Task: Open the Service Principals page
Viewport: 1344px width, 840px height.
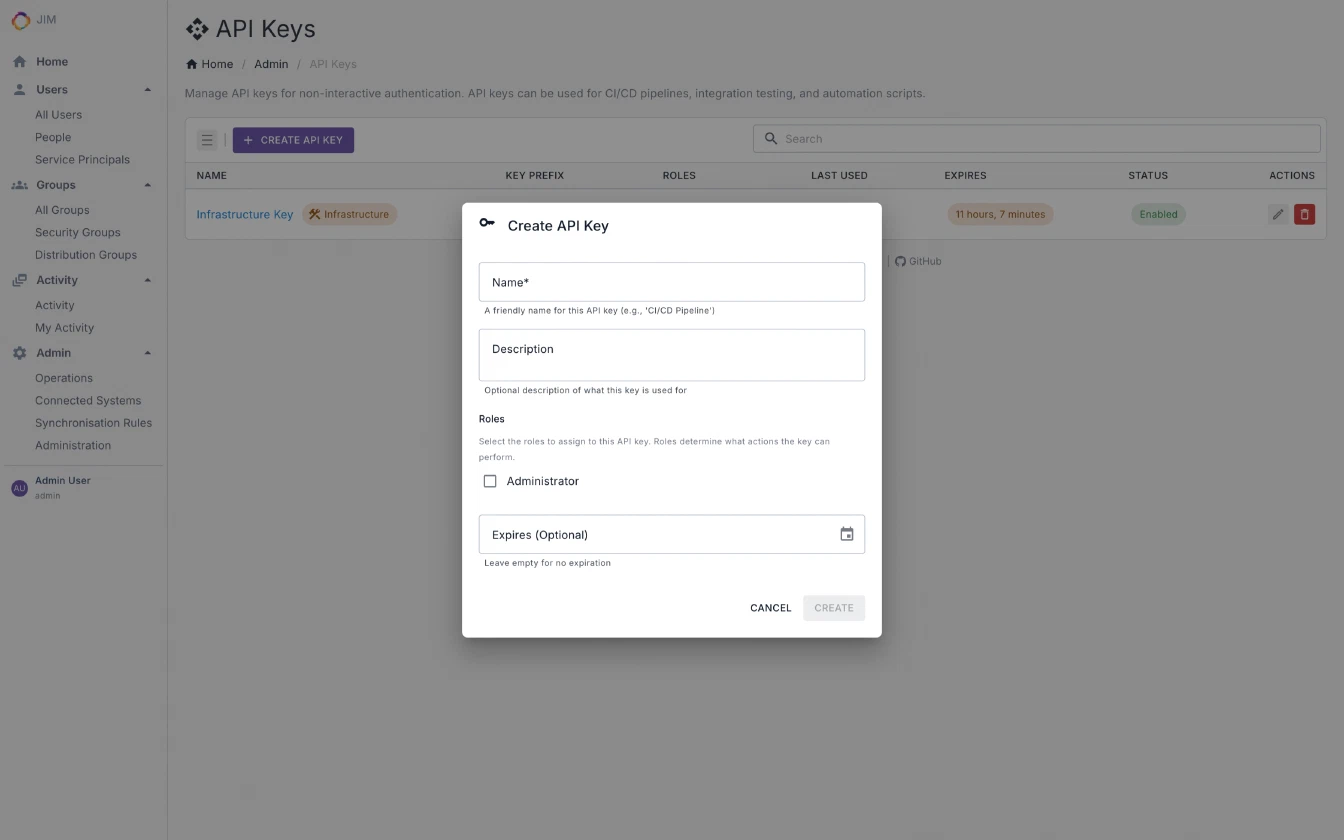Action: coord(82,159)
